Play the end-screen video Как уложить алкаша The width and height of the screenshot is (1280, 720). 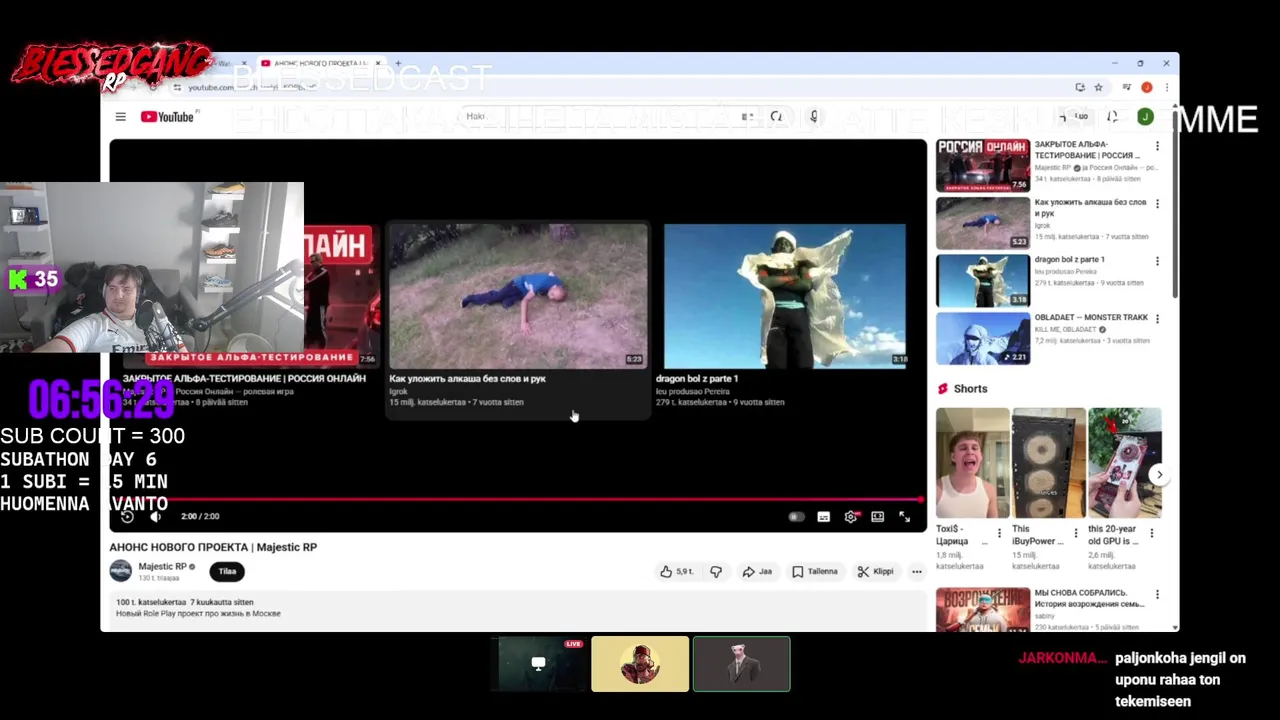[518, 318]
